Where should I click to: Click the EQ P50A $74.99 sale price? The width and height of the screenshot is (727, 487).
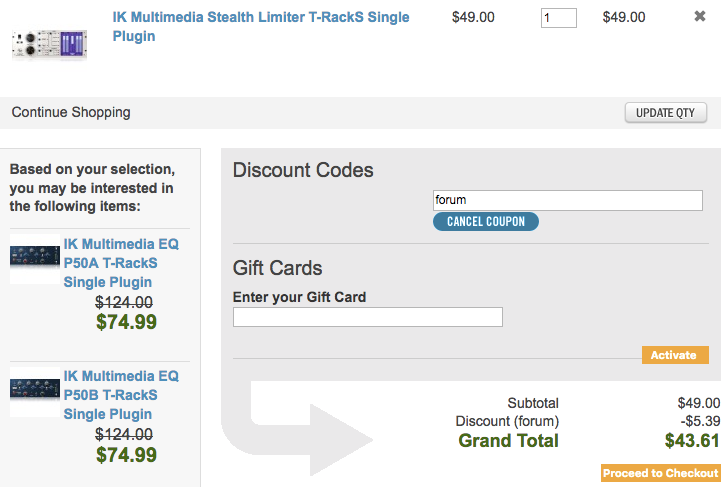tap(127, 322)
